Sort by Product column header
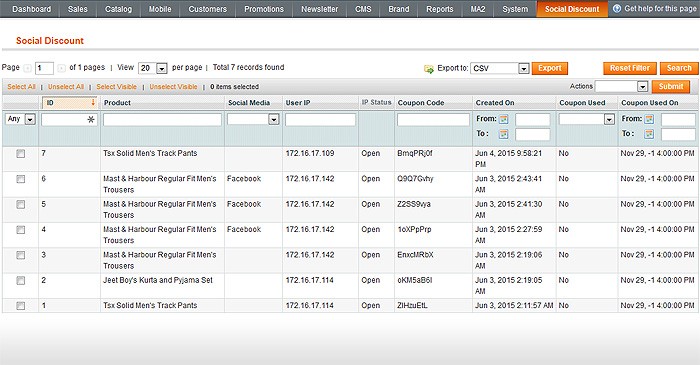 click(x=117, y=103)
